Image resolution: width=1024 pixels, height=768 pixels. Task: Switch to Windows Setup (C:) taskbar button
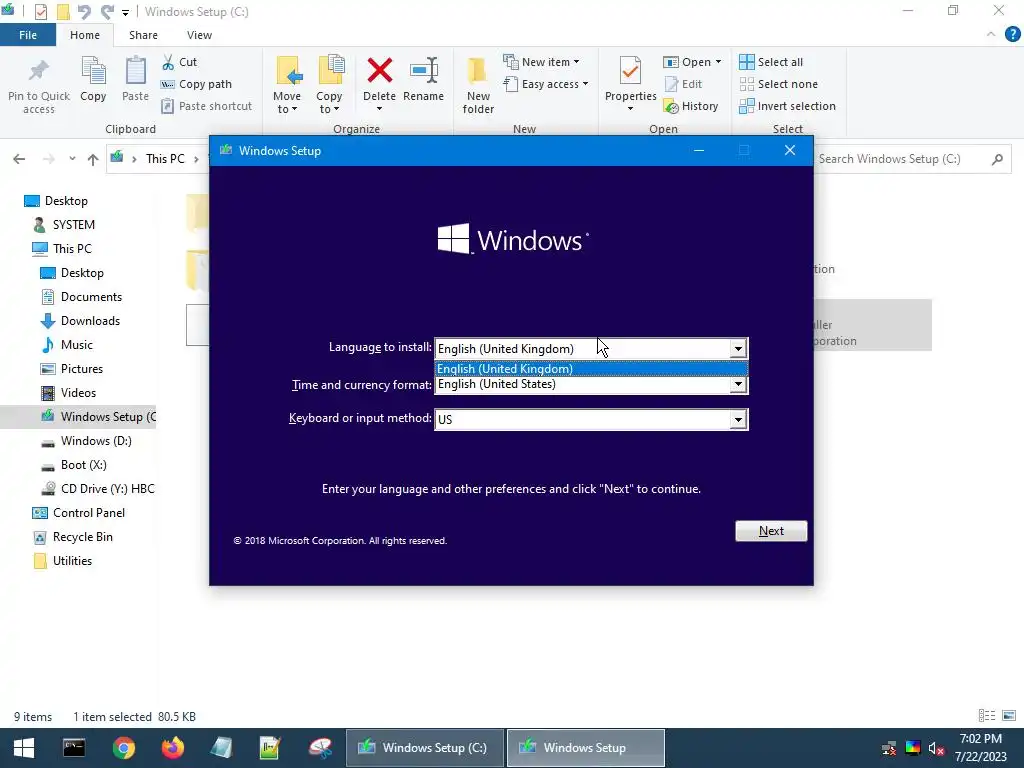[425, 748]
